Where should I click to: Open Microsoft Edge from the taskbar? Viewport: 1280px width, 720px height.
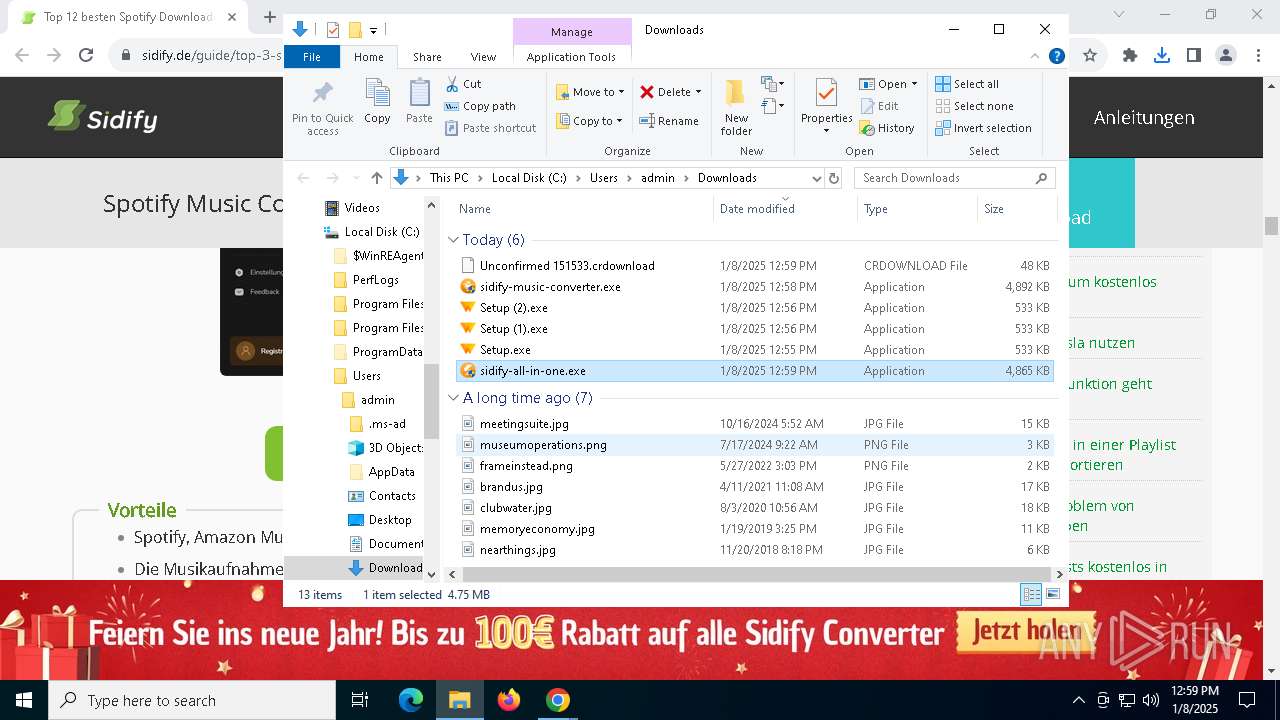tap(411, 700)
